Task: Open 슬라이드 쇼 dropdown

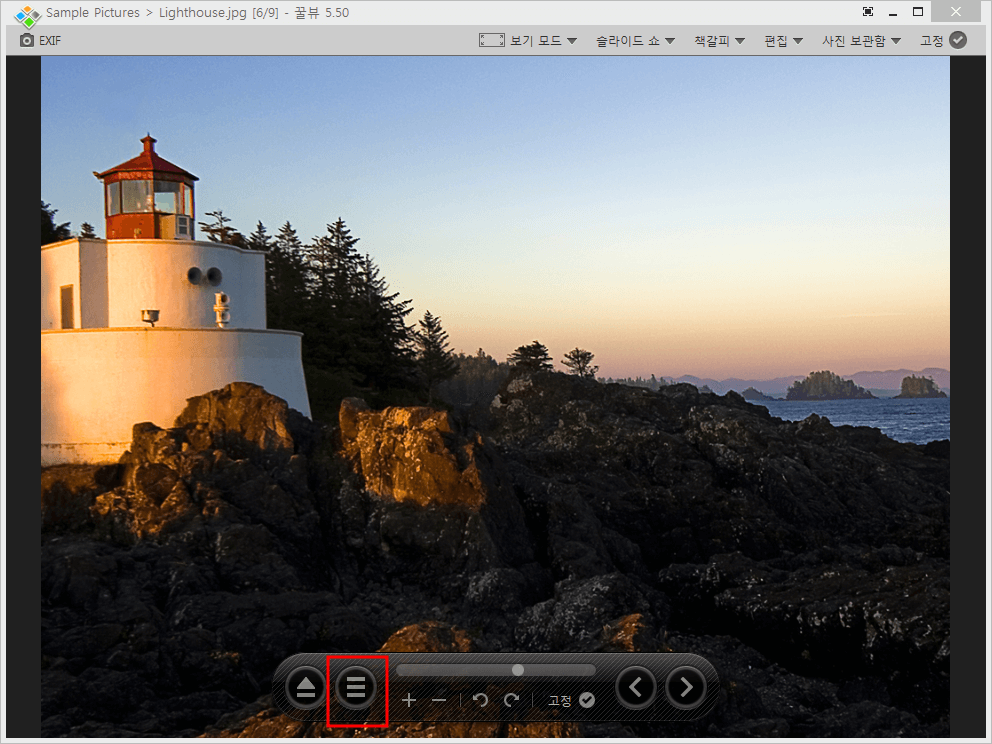Action: [635, 40]
